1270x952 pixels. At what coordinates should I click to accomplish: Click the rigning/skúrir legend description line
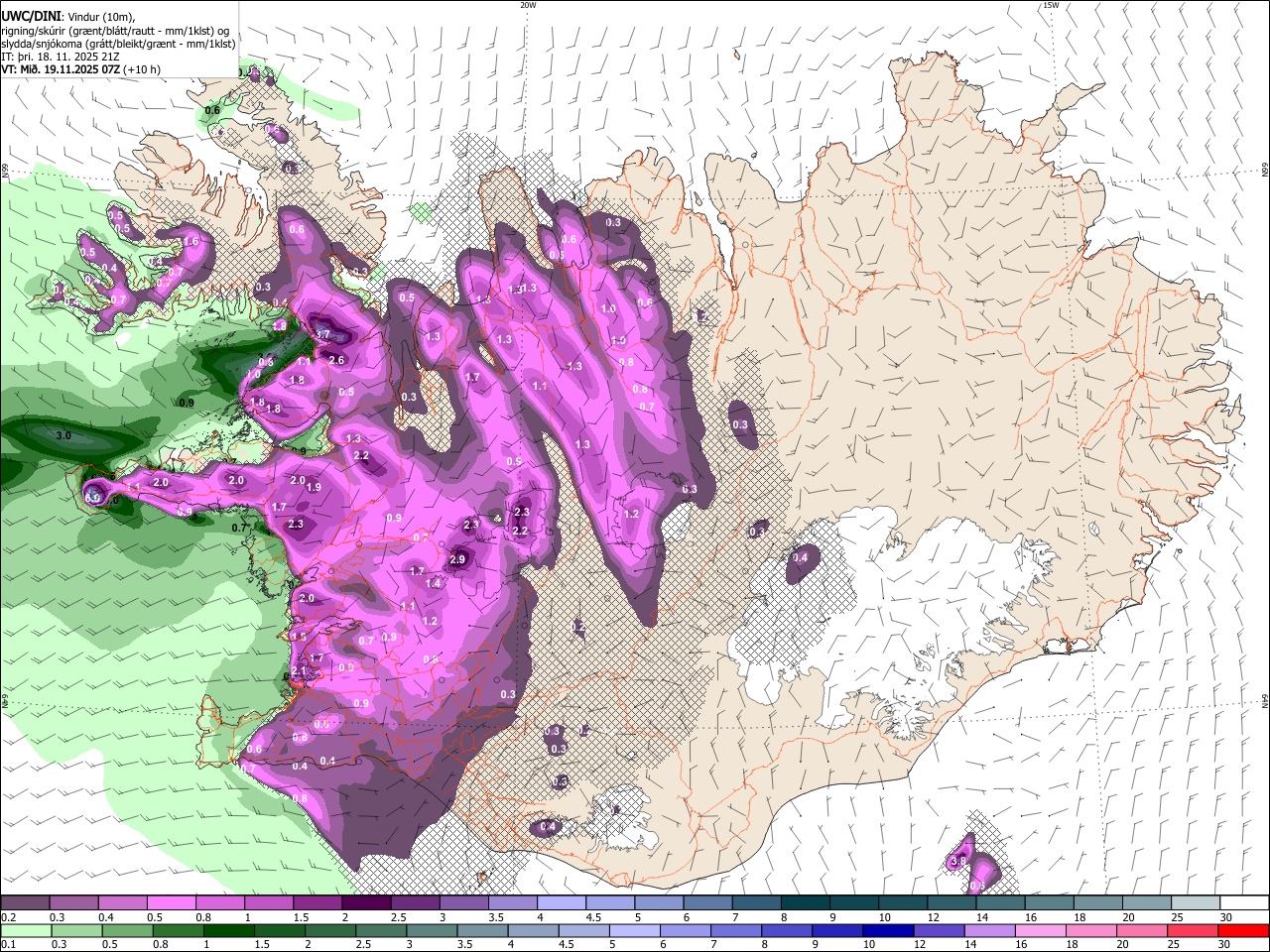[x=115, y=31]
